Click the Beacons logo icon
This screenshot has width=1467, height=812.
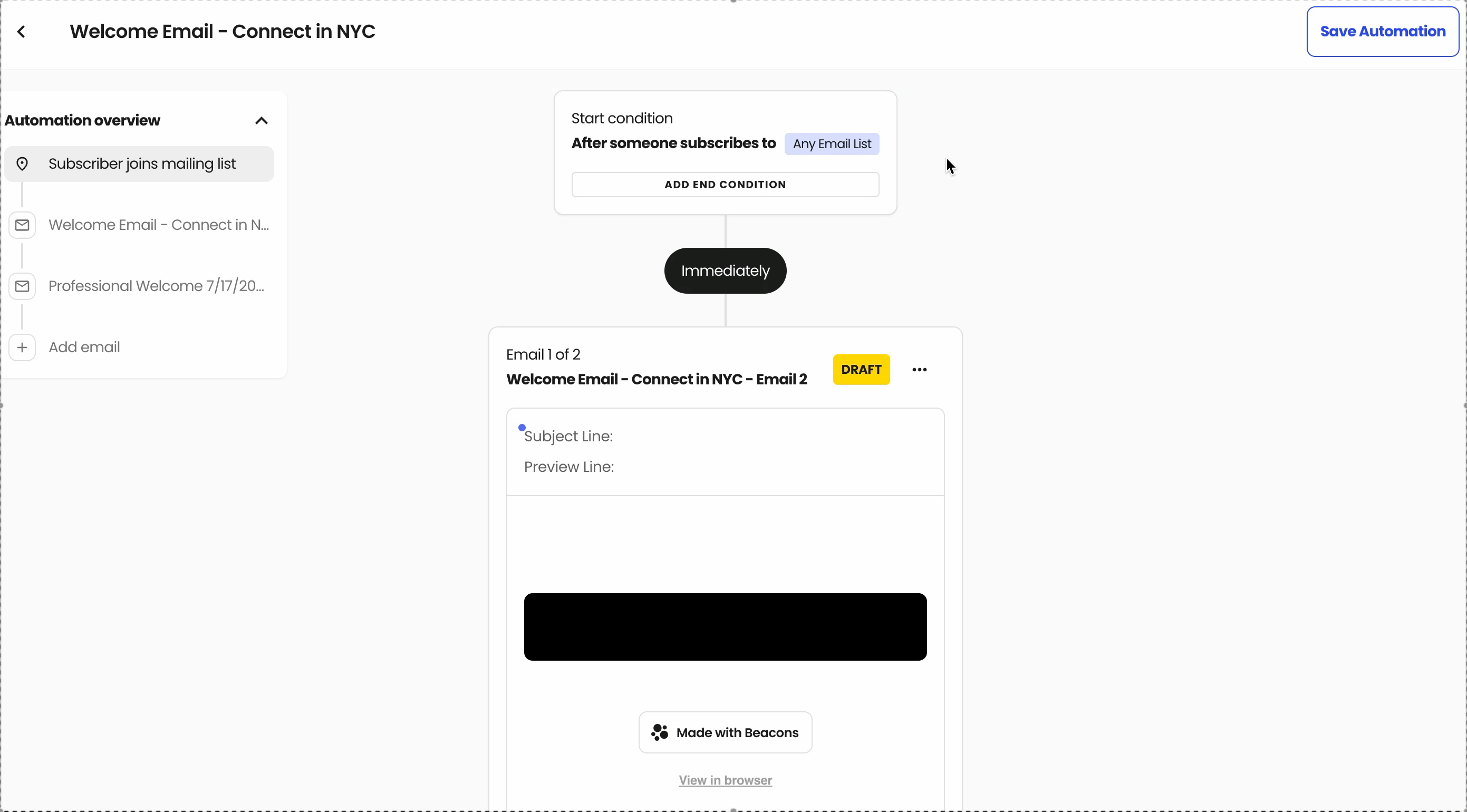660,732
